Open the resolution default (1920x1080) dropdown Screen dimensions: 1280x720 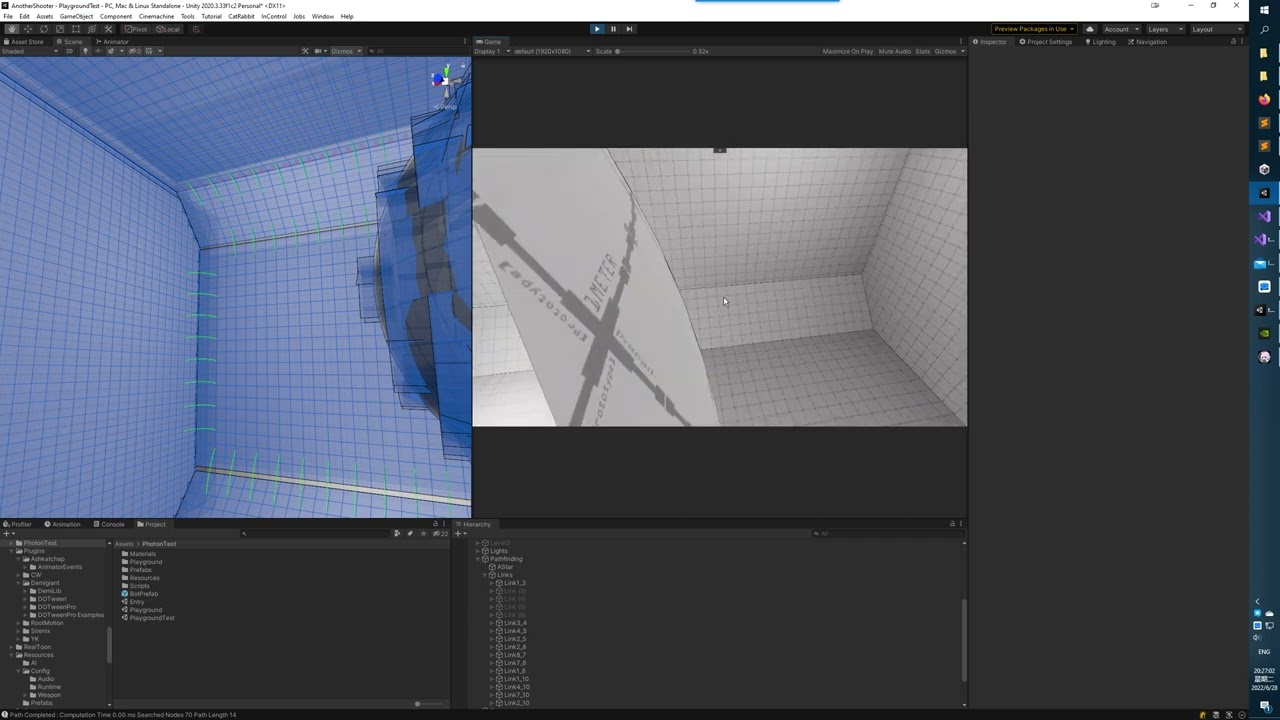point(552,51)
